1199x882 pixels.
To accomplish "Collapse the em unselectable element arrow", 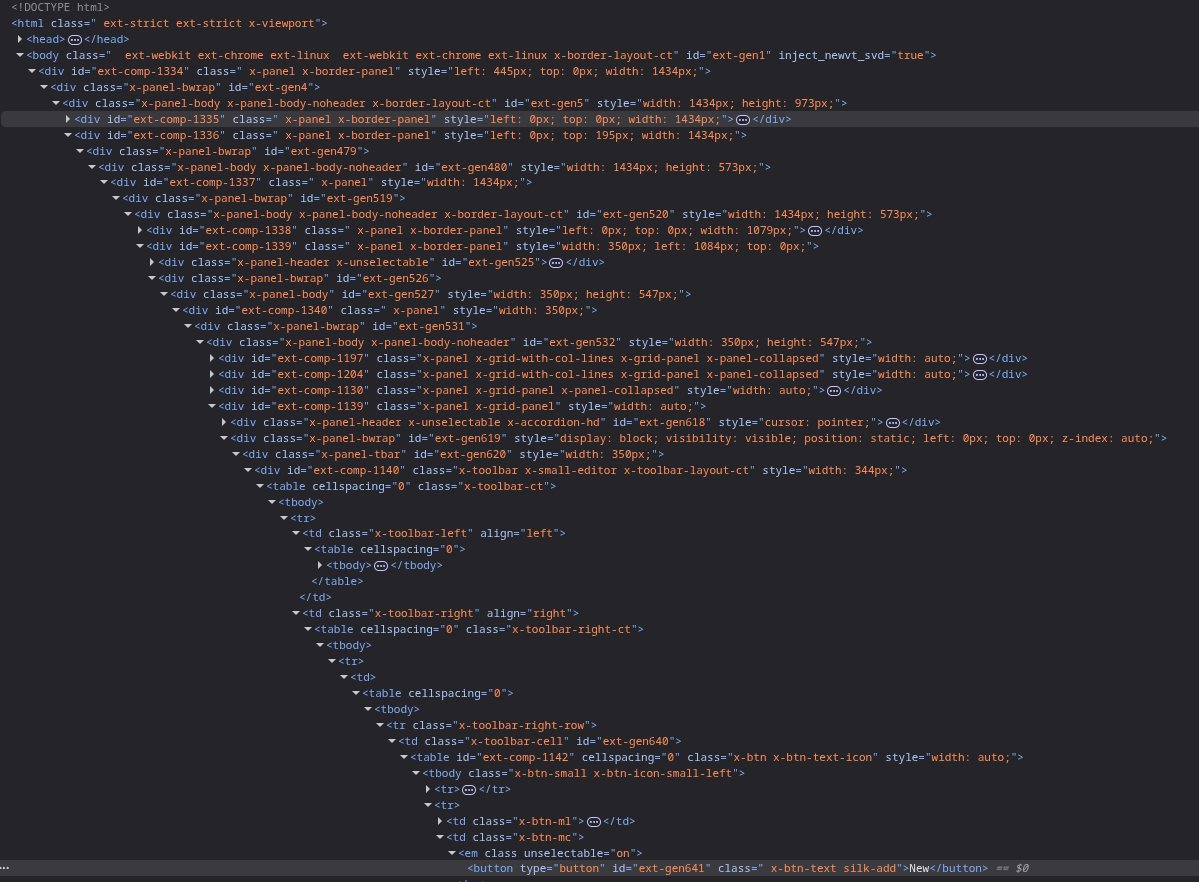I will pos(452,854).
